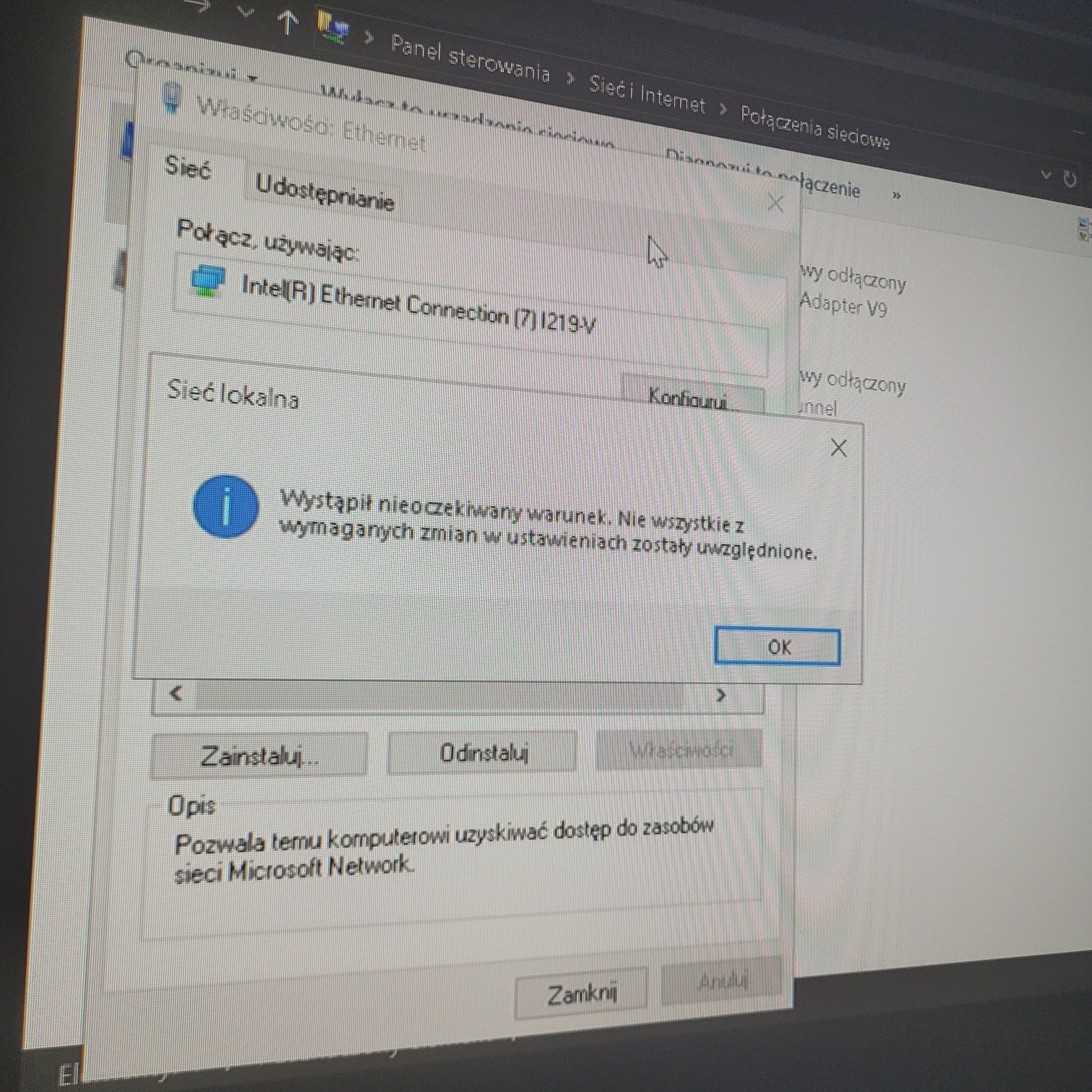Click horizontal scrollbar track in components list
The width and height of the screenshot is (1092, 1092).
click(x=441, y=695)
